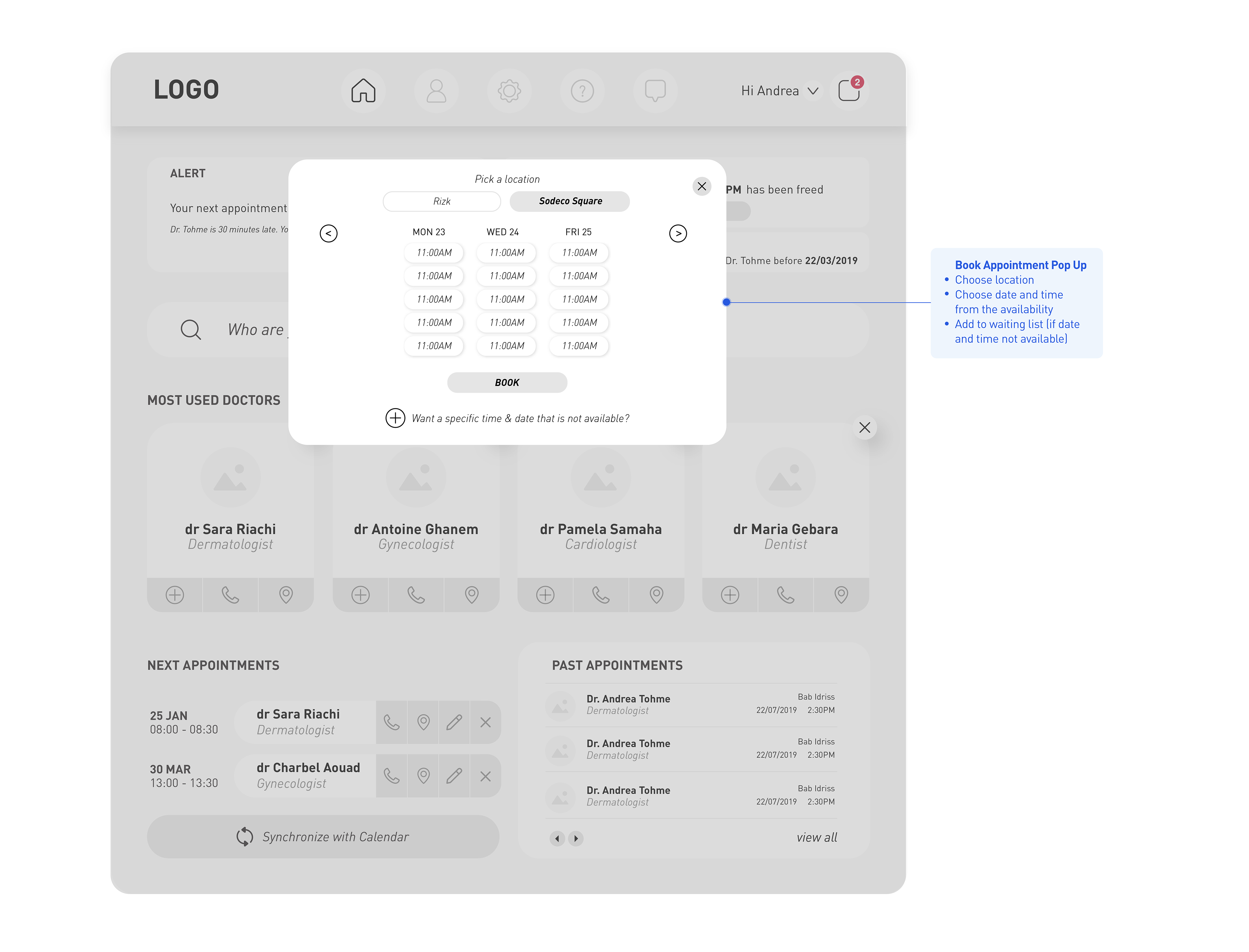Expand the Hi Andrea user dropdown
This screenshot has width=1249, height=952.
(813, 91)
